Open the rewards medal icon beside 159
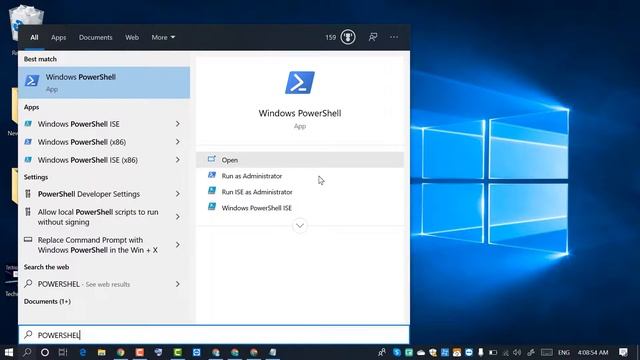 348,37
